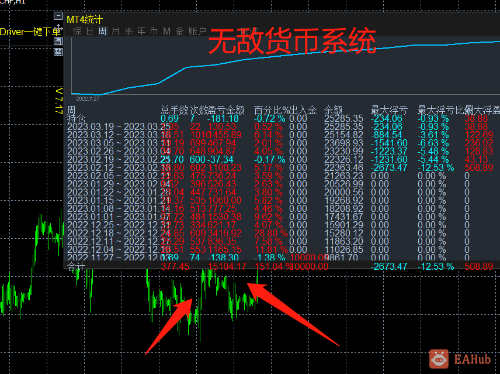
Task: Click the first square icon below the move arrows
Action: [59, 41]
